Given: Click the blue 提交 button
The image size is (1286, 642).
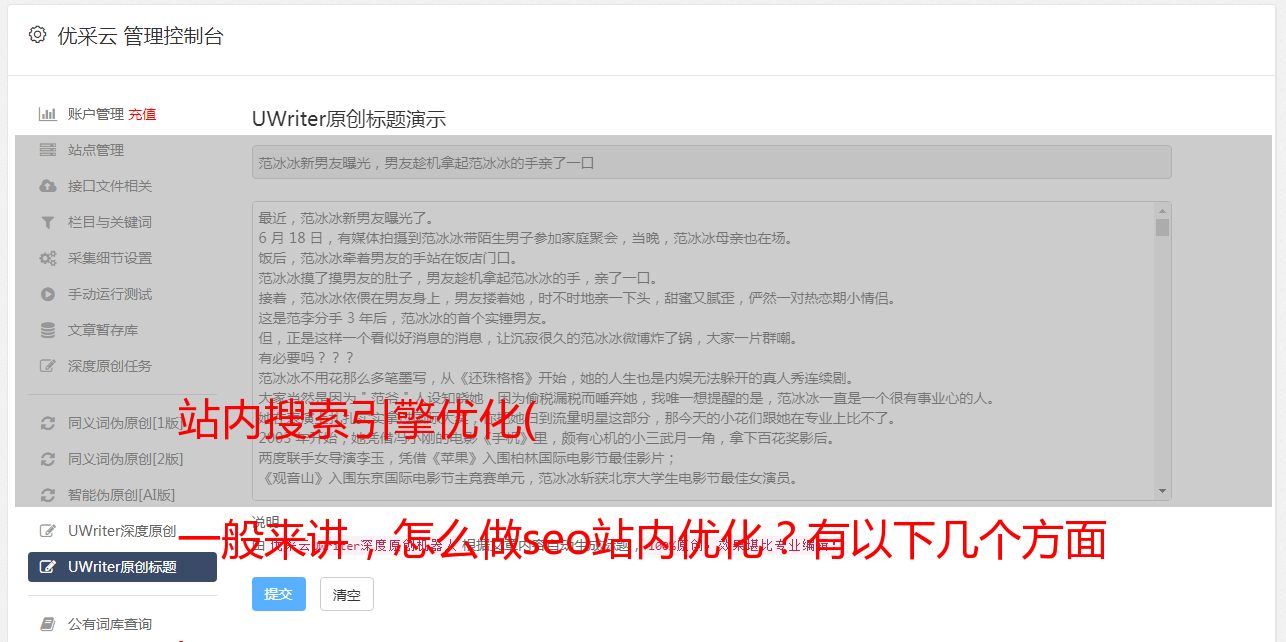Looking at the screenshot, I should tap(278, 594).
